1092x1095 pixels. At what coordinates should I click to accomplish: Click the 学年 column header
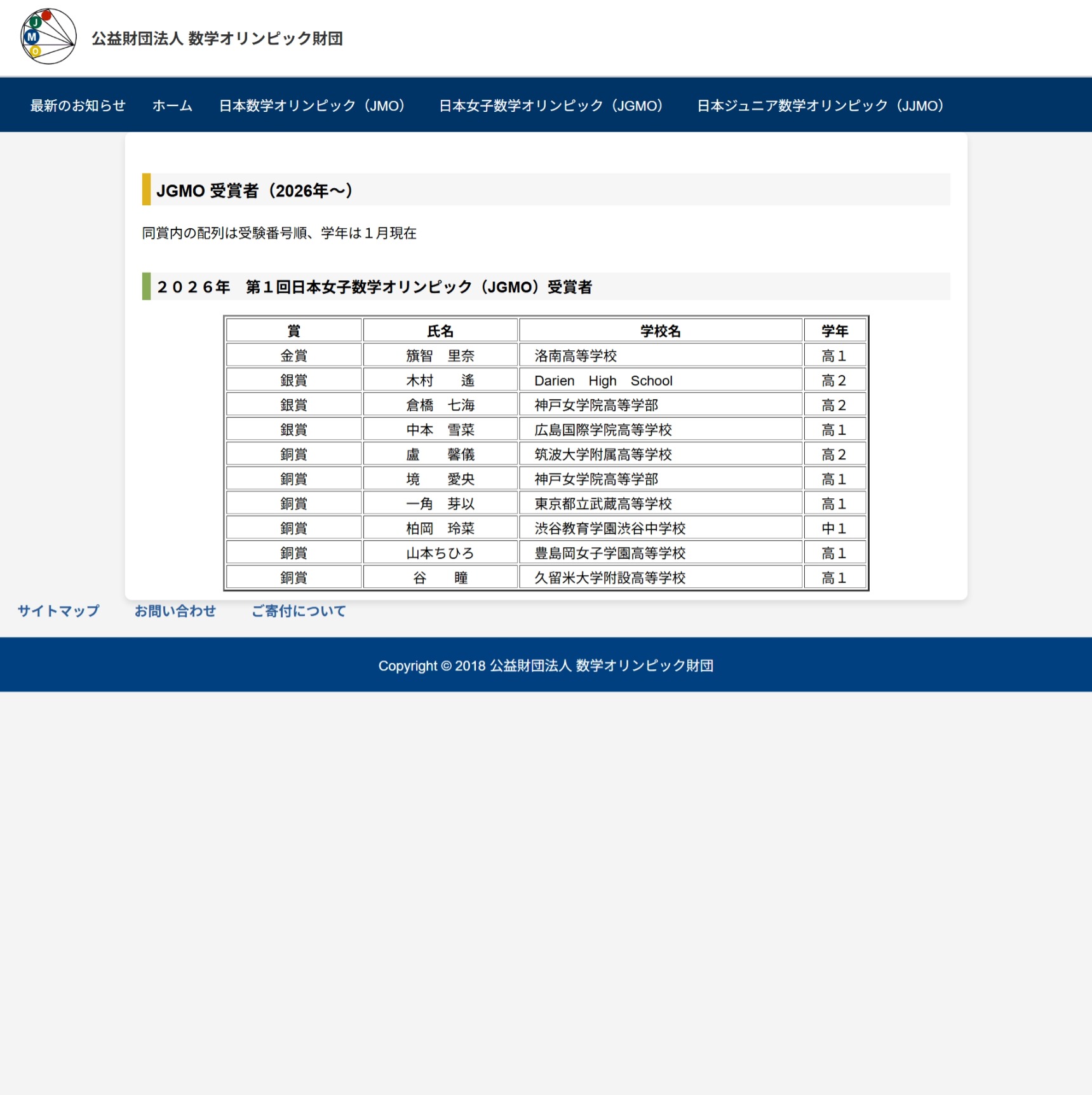[834, 331]
